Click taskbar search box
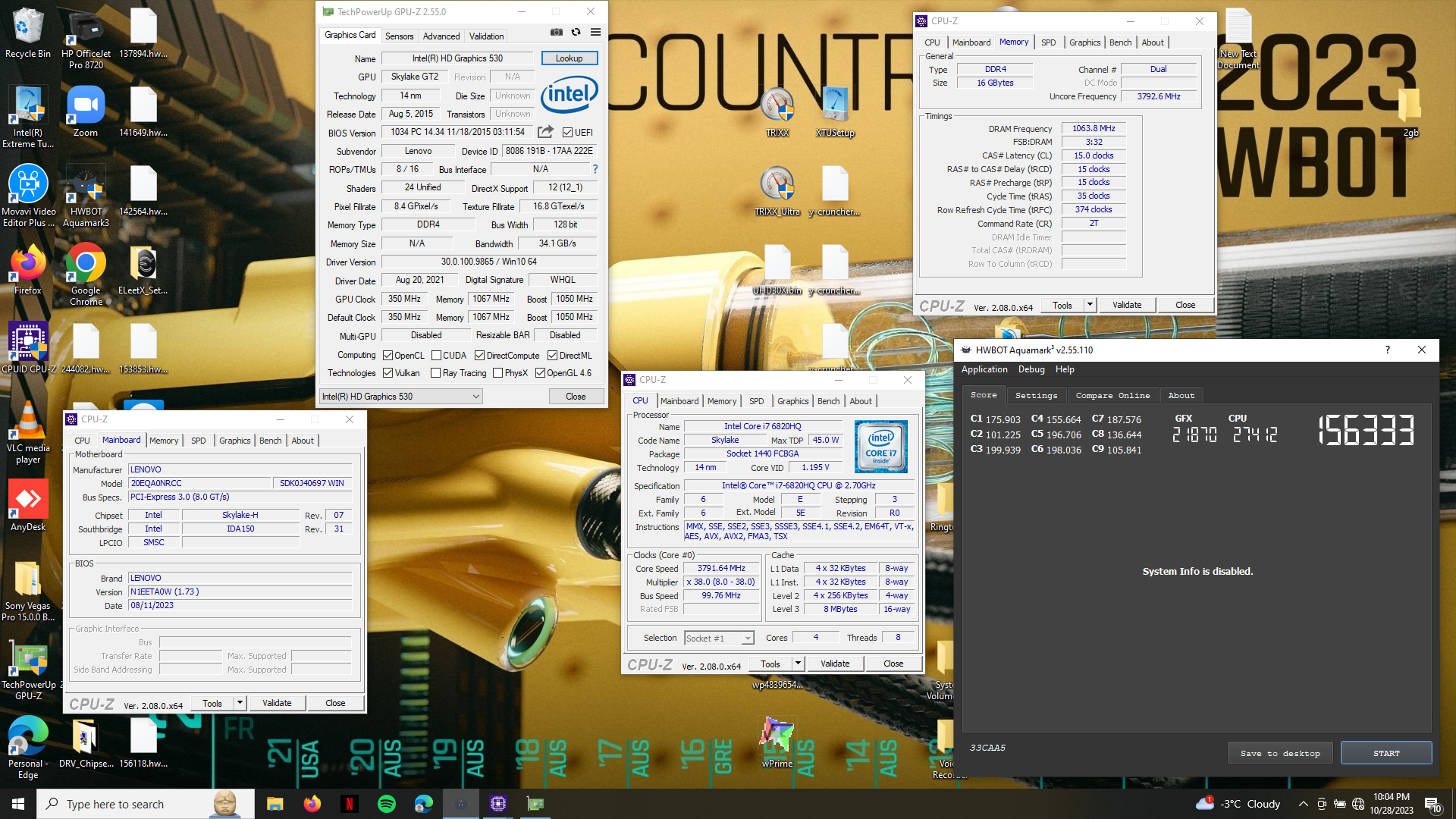 146,804
